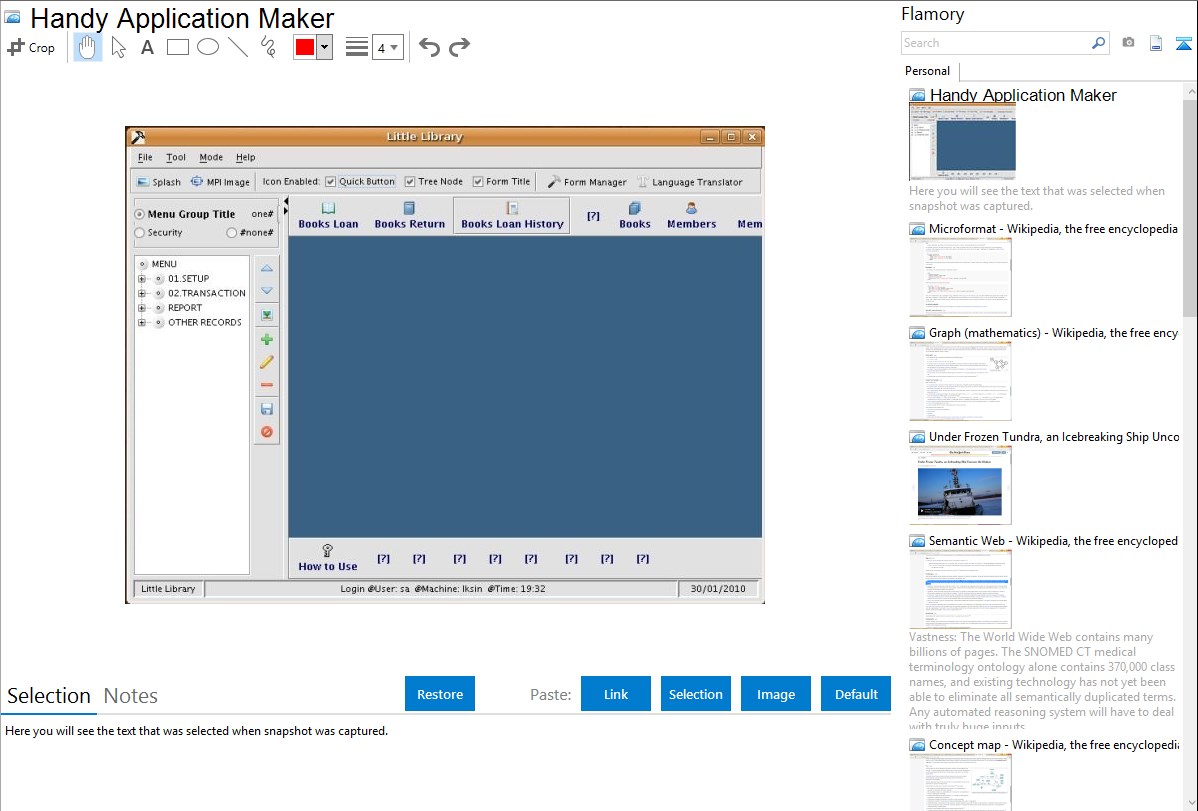Activate the hand pan tool
1198x811 pixels.
(87, 47)
